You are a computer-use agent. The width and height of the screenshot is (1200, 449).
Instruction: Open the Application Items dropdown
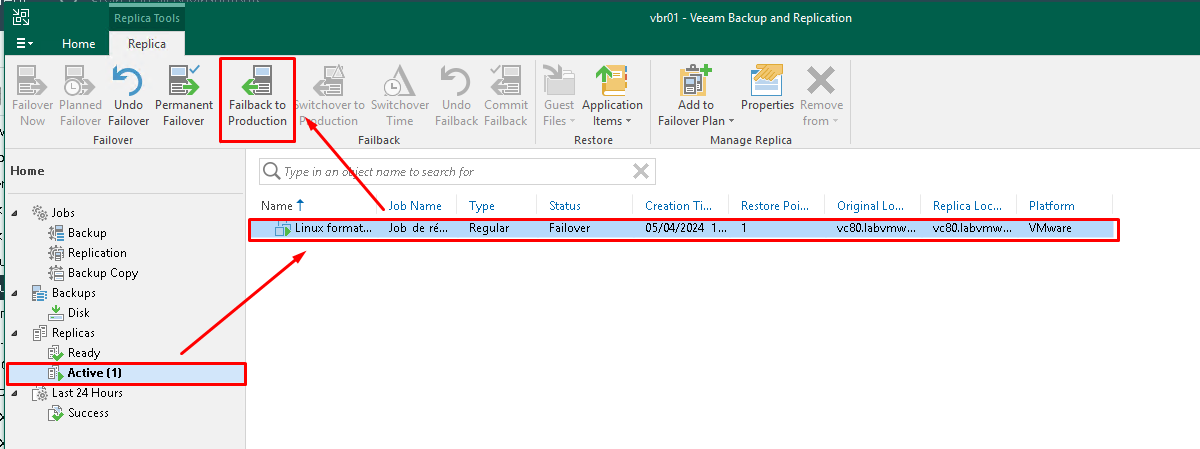[612, 96]
